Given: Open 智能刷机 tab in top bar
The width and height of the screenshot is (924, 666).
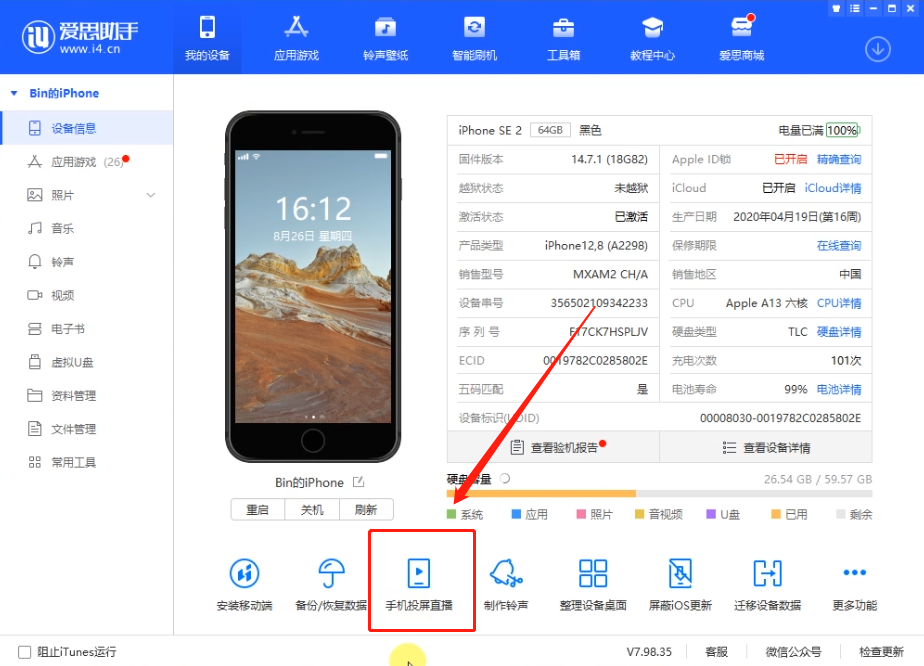Looking at the screenshot, I should pos(474,39).
